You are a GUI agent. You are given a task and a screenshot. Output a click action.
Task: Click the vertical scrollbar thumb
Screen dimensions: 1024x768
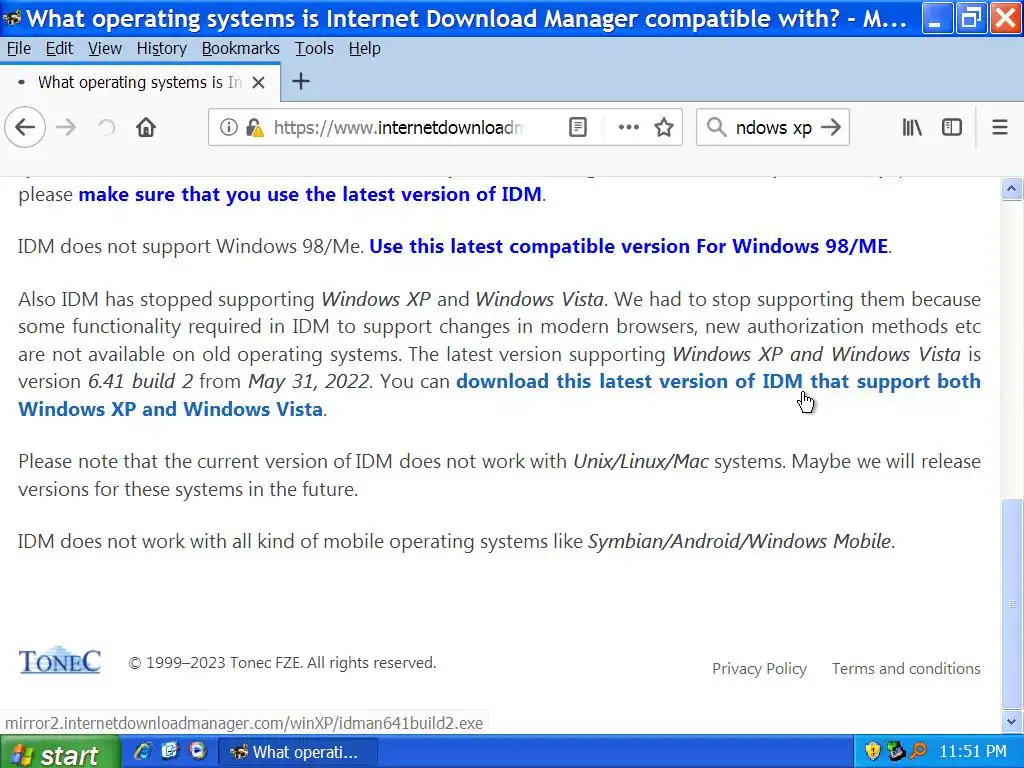tap(1012, 603)
